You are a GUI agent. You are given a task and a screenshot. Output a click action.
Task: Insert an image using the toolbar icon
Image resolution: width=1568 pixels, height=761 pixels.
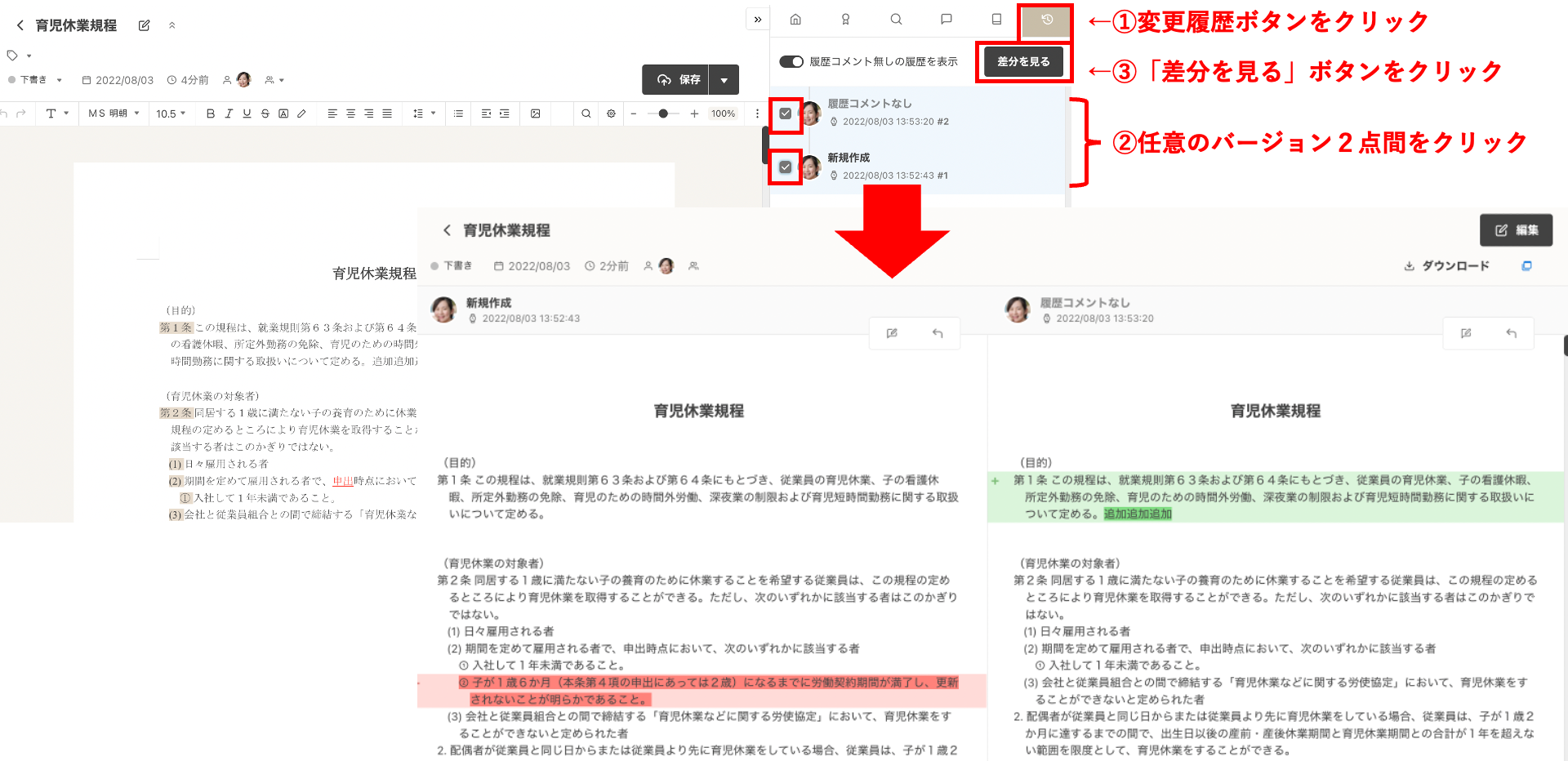coord(535,113)
